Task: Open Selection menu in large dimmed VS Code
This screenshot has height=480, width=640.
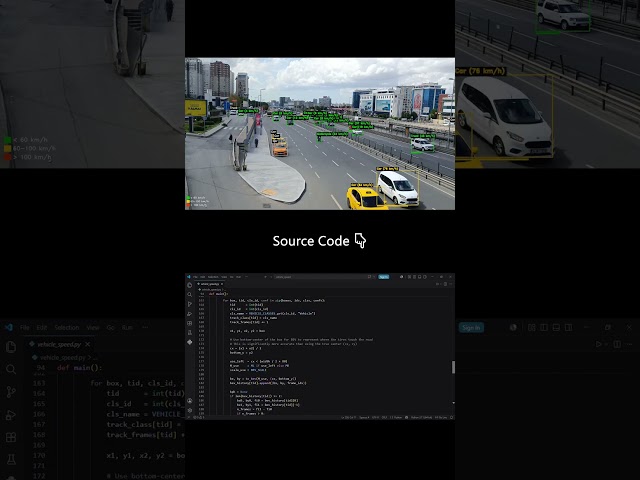Action: pos(67,327)
